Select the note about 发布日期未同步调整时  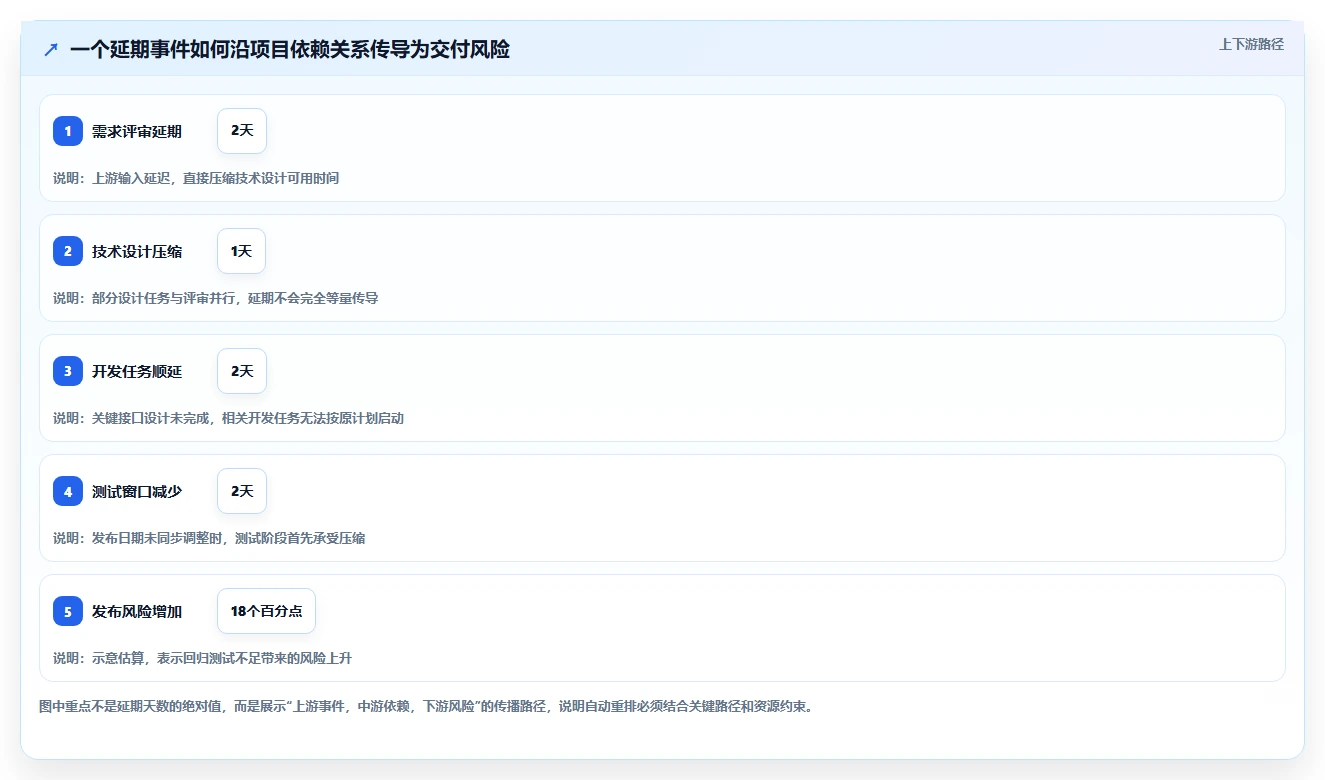209,538
